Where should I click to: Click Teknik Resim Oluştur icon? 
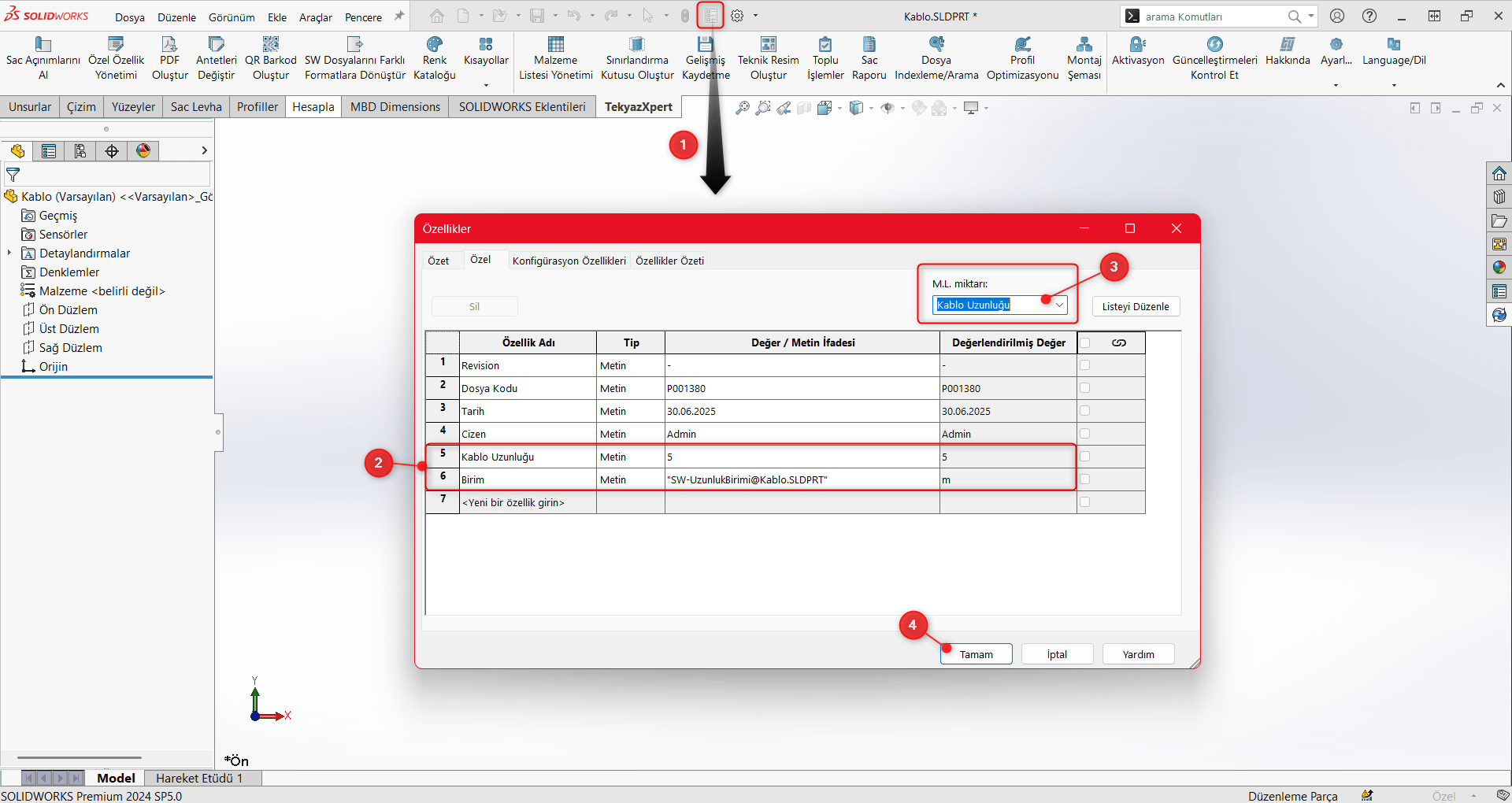tap(769, 58)
